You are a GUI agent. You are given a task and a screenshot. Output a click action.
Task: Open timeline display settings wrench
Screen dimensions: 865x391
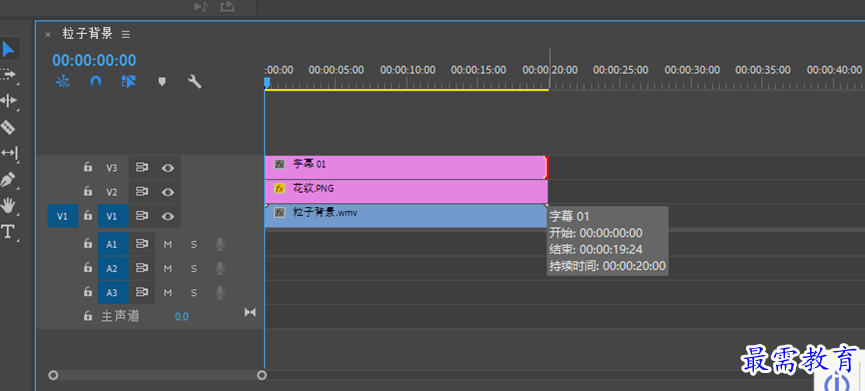coord(194,82)
